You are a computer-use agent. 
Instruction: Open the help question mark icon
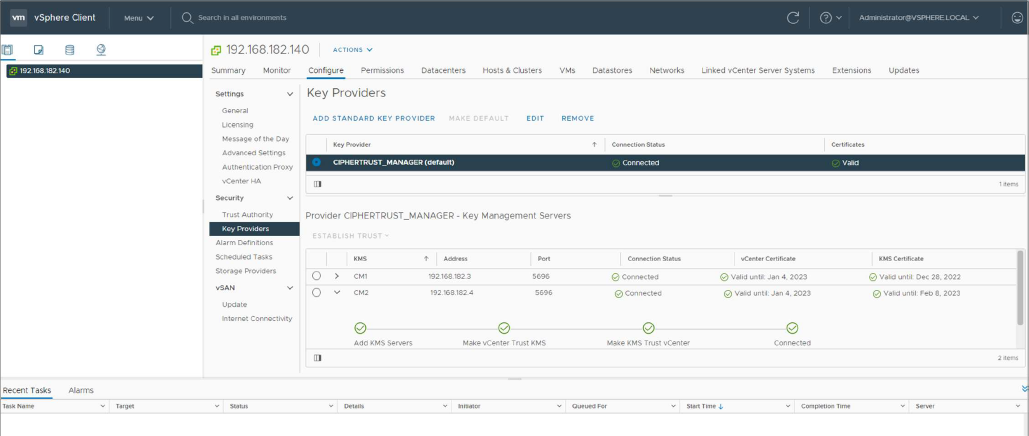[x=826, y=17]
